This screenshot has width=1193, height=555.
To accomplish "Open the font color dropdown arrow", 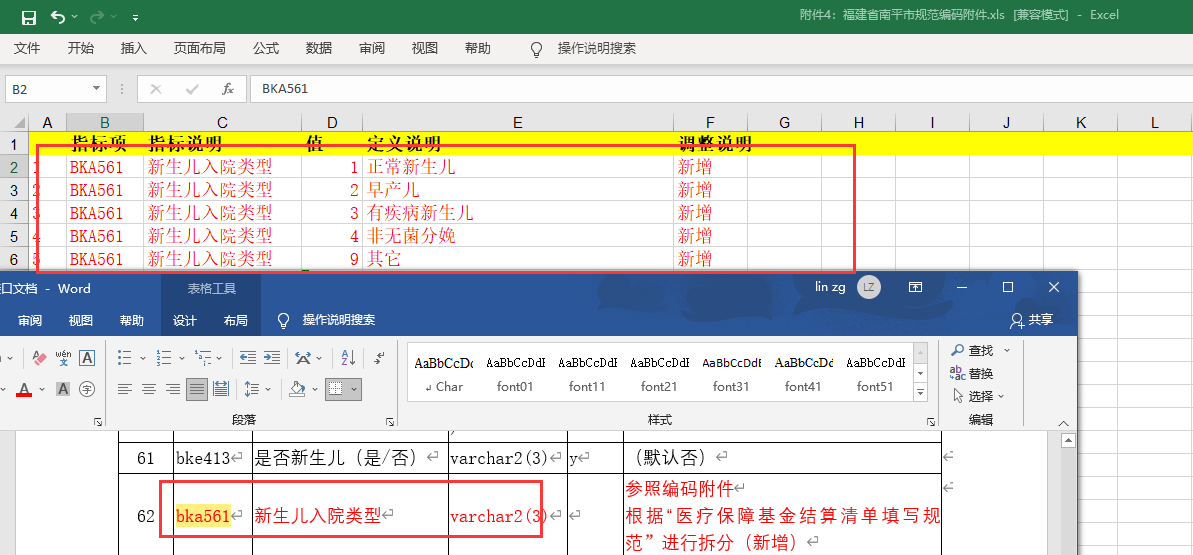I will 41,389.
